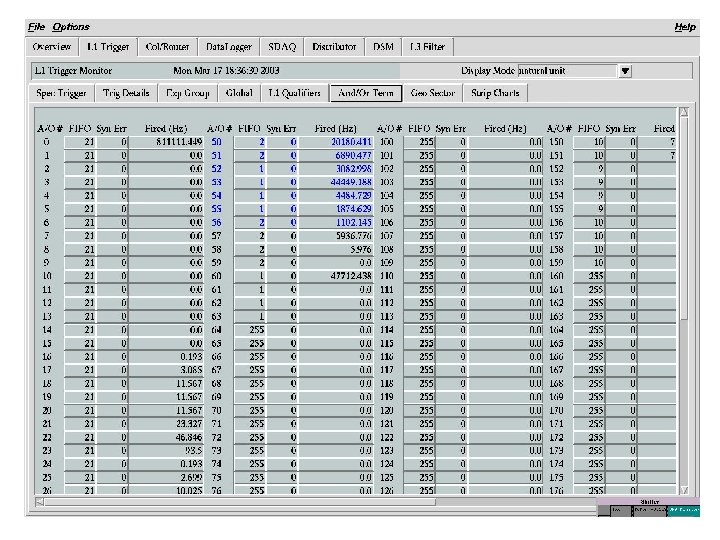Screen dimensions: 720x540
Task: Click A/O number 150 row label
Action: 557,142
